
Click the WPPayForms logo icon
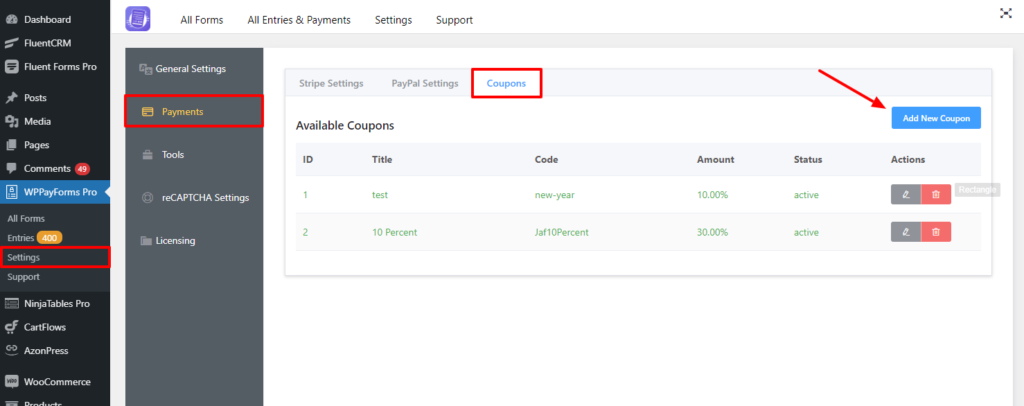(137, 19)
